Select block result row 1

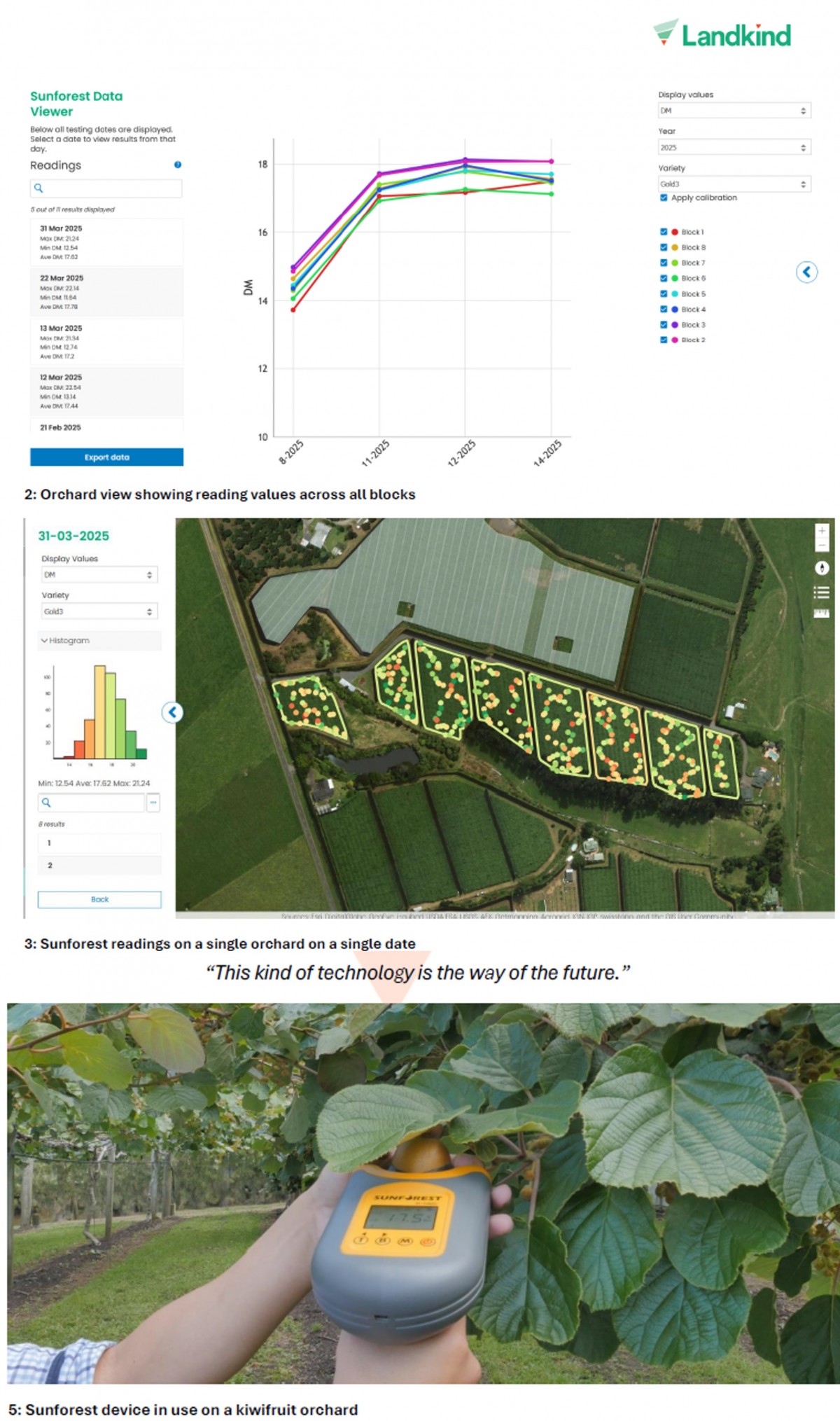(x=99, y=843)
